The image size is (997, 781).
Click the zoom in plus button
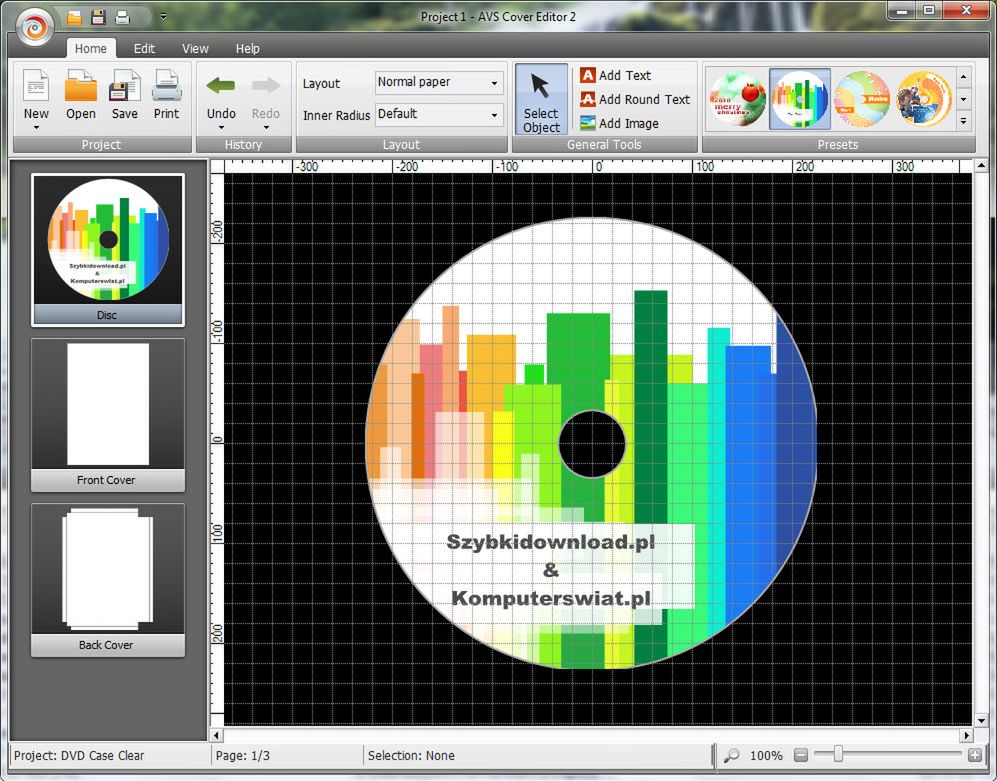coord(975,755)
